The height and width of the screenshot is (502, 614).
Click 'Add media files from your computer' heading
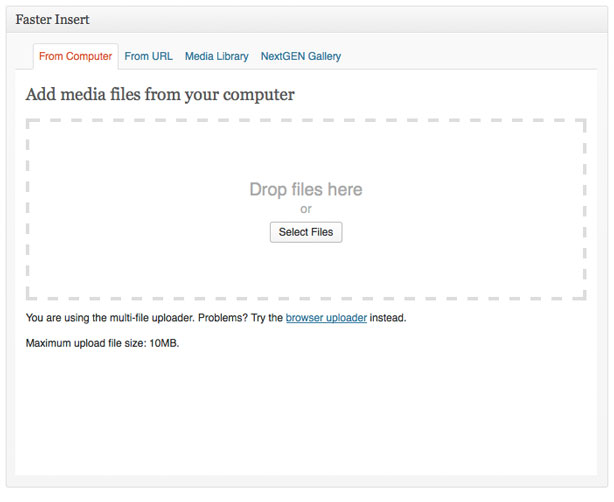pos(160,94)
